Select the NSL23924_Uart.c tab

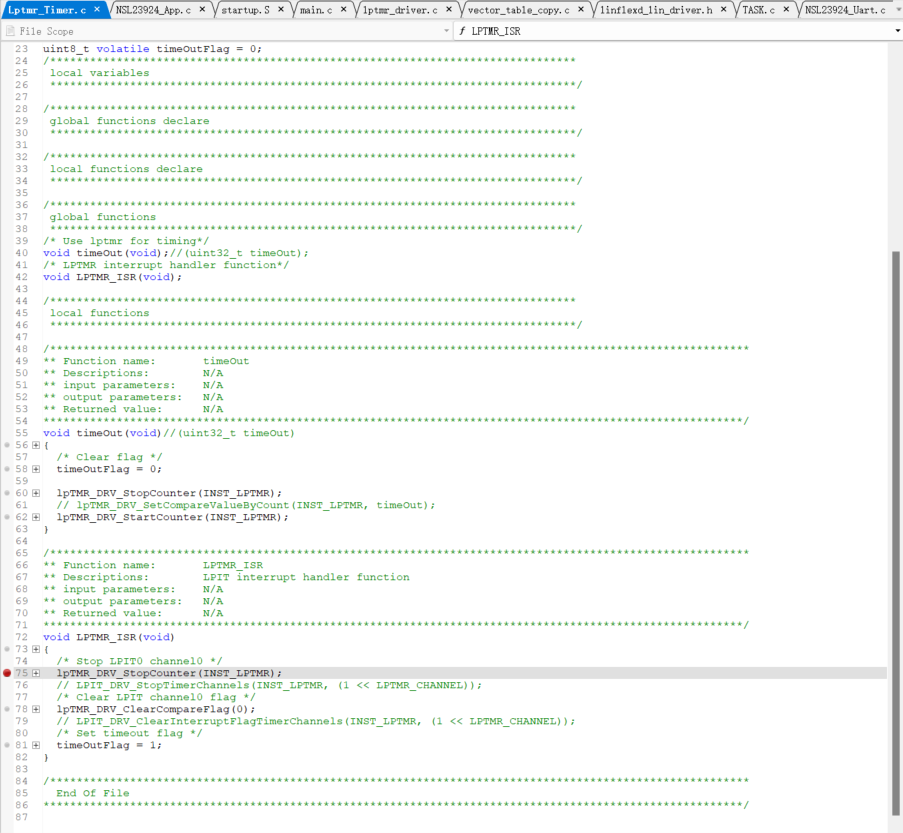click(845, 9)
